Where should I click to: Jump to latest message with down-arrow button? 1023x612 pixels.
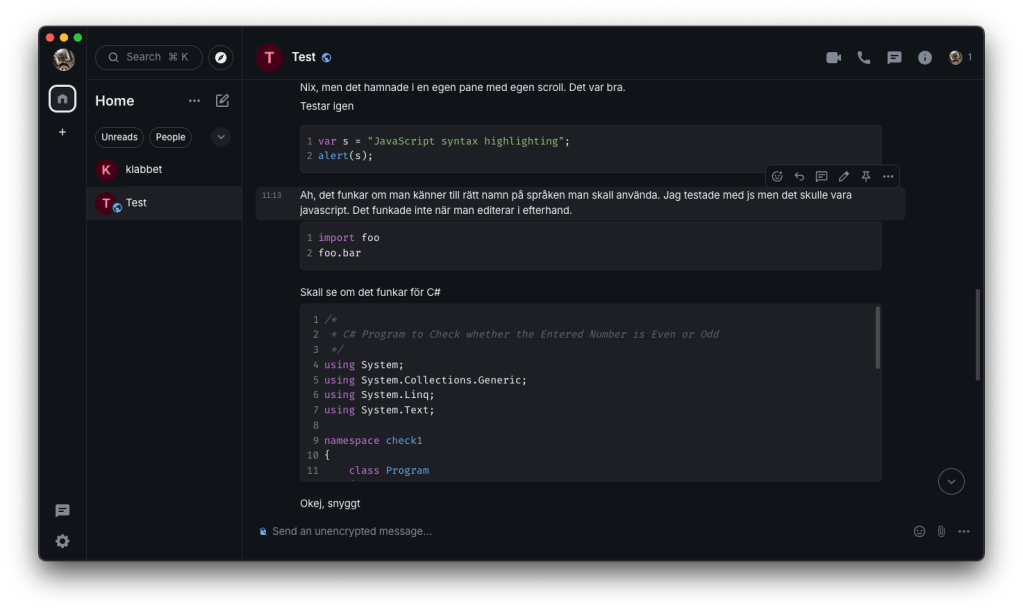click(951, 481)
